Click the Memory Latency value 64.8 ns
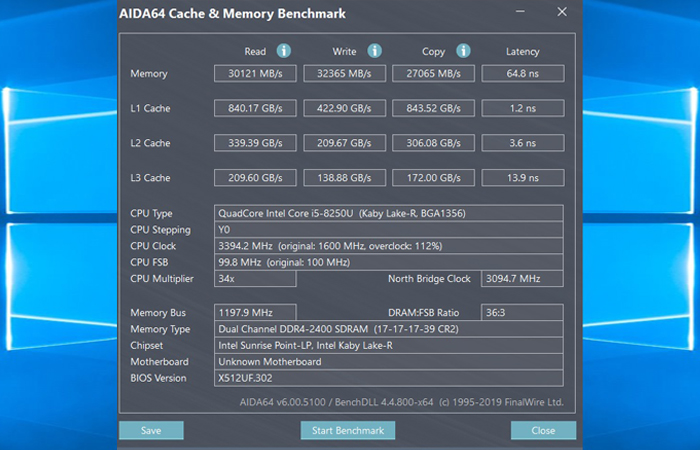Image resolution: width=700 pixels, height=450 pixels. click(x=522, y=74)
